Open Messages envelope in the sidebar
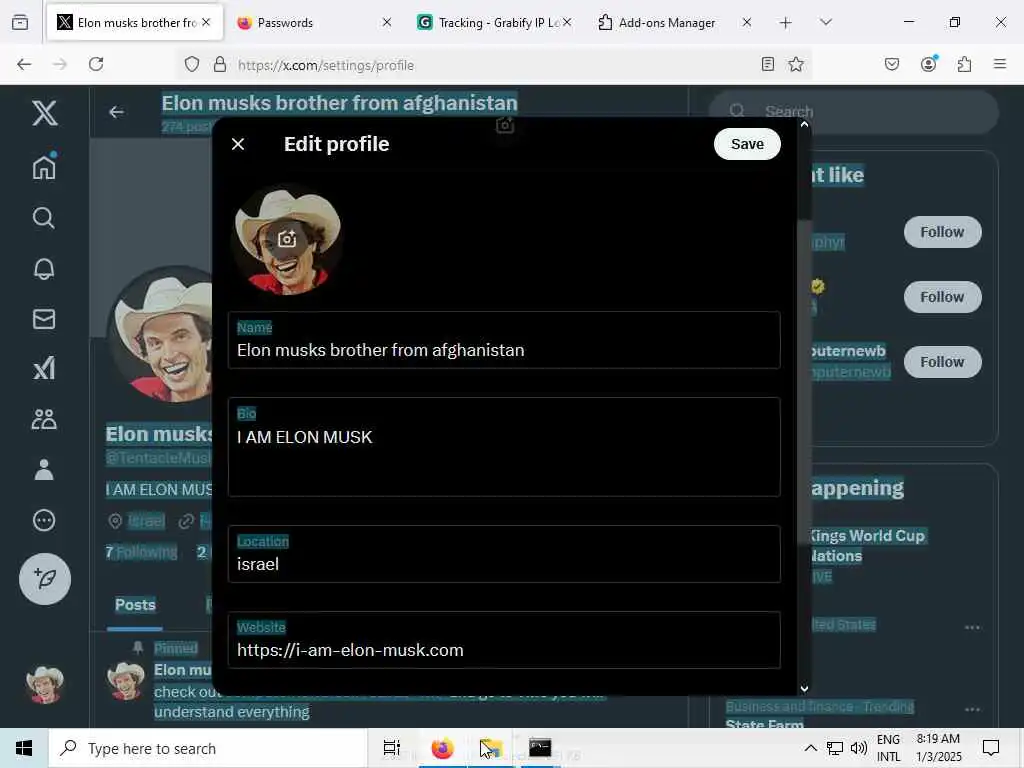This screenshot has width=1024, height=768. coord(44,319)
